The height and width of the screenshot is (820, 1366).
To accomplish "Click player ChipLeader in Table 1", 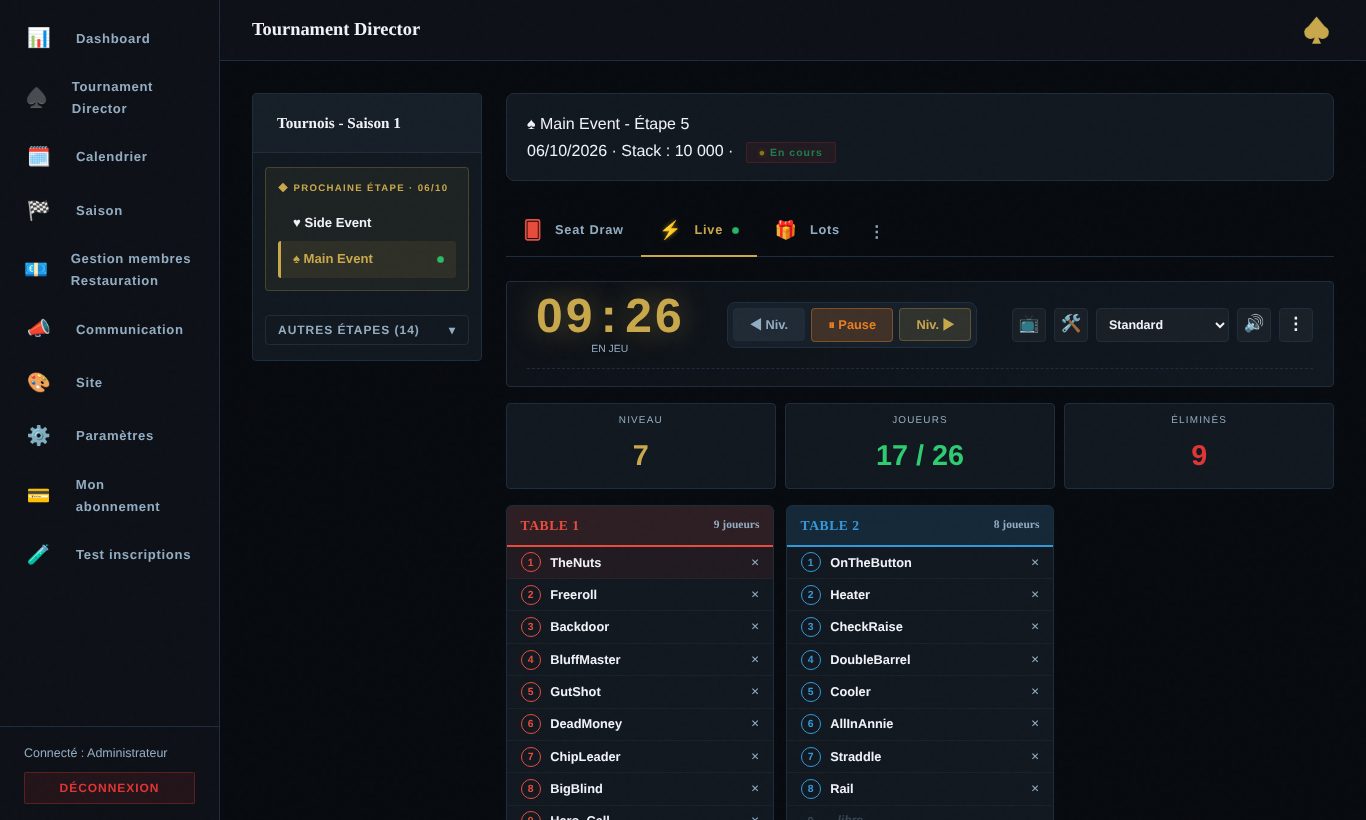I will (x=640, y=756).
